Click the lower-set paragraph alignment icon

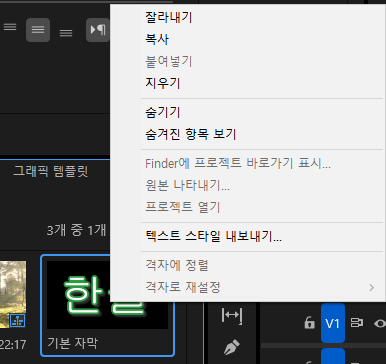(x=66, y=33)
